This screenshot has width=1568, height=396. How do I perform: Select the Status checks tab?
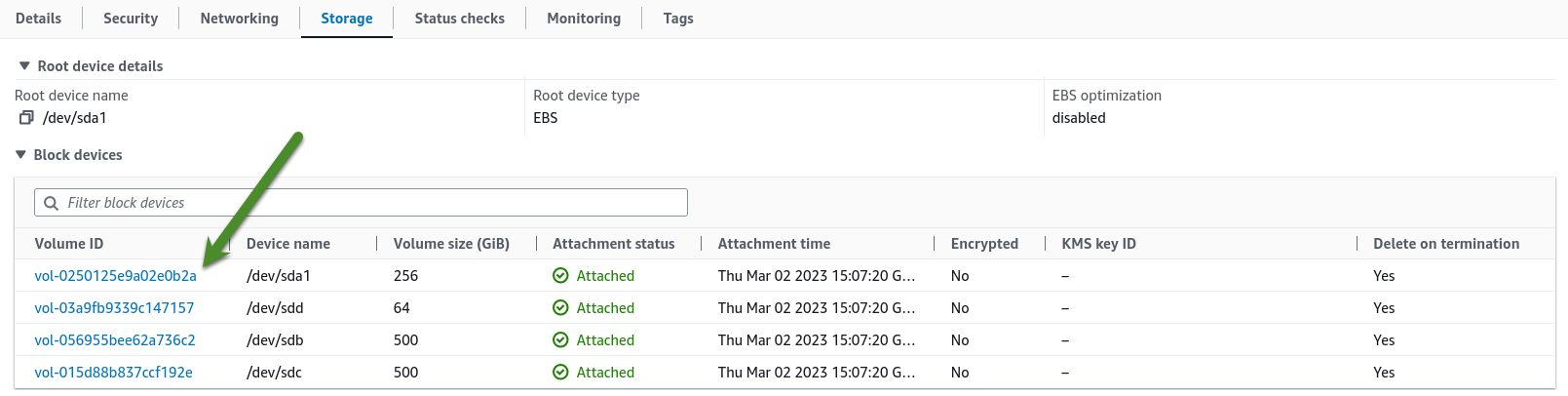(459, 19)
